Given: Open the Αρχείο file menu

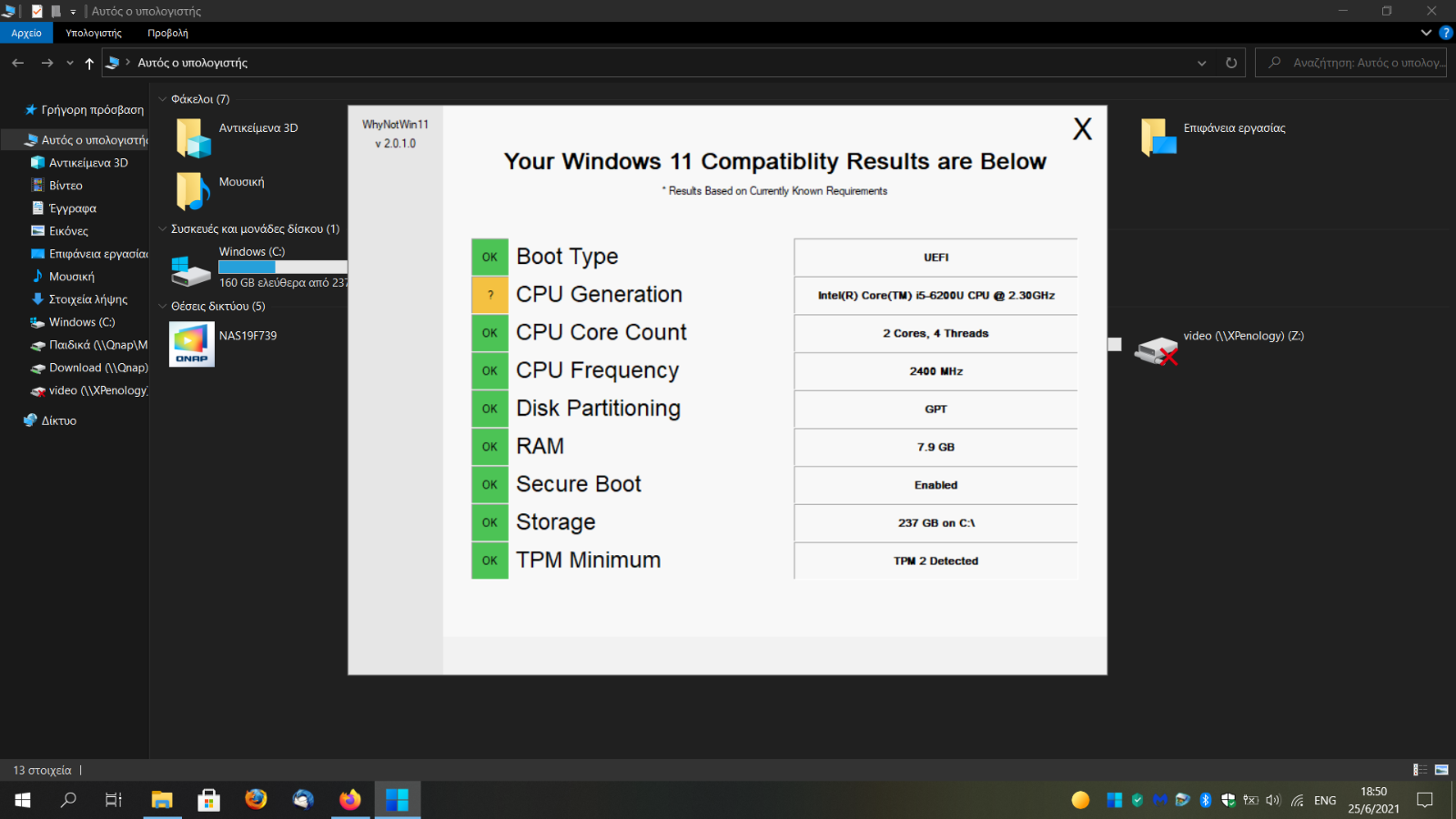Looking at the screenshot, I should tap(26, 33).
